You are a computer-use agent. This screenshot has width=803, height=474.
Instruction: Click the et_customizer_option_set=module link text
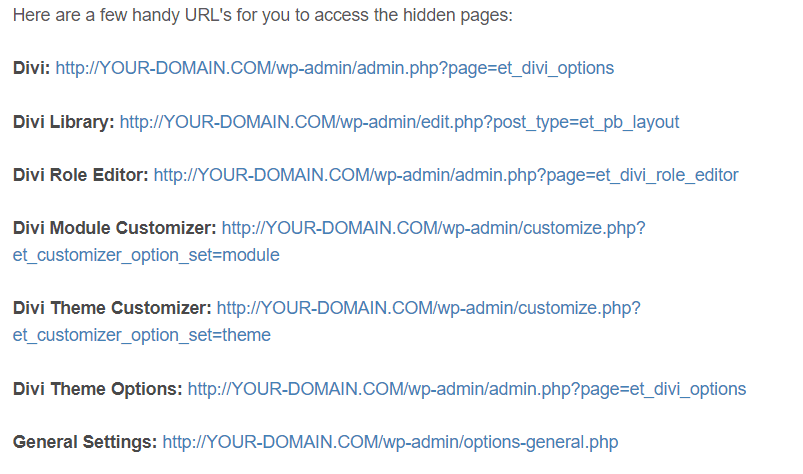coord(146,255)
